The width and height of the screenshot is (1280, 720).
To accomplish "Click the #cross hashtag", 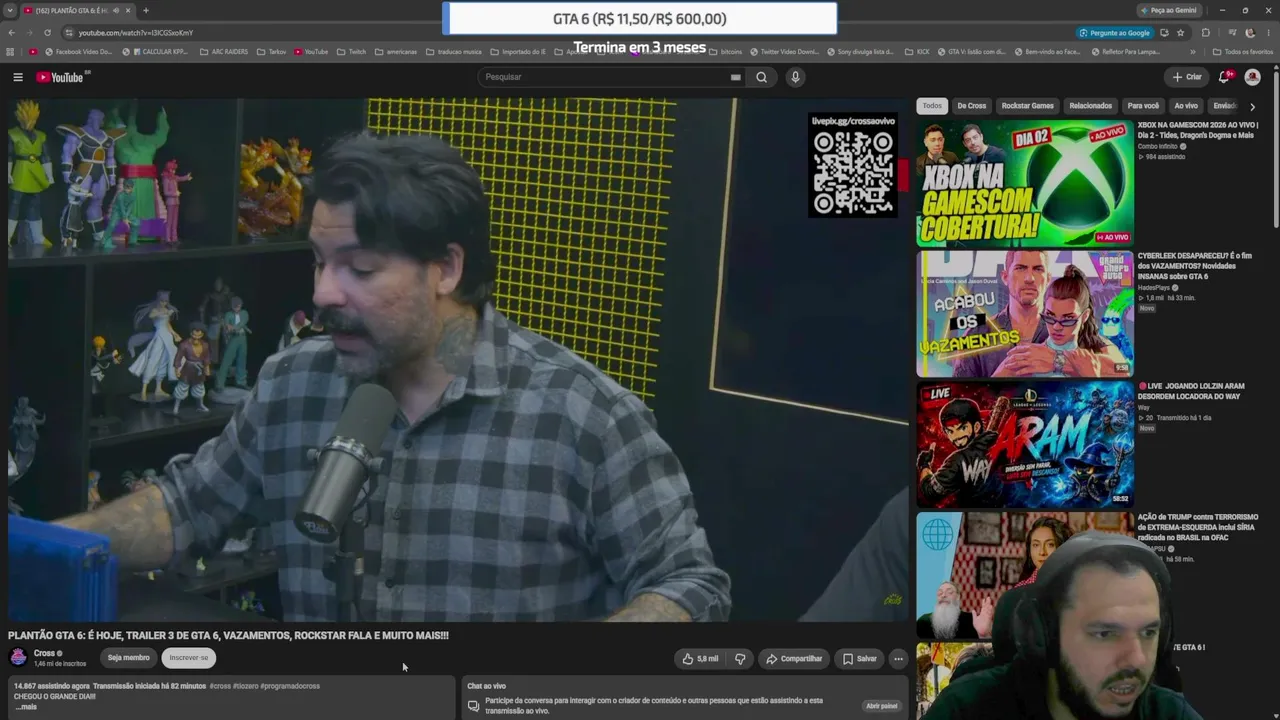I will [x=220, y=686].
